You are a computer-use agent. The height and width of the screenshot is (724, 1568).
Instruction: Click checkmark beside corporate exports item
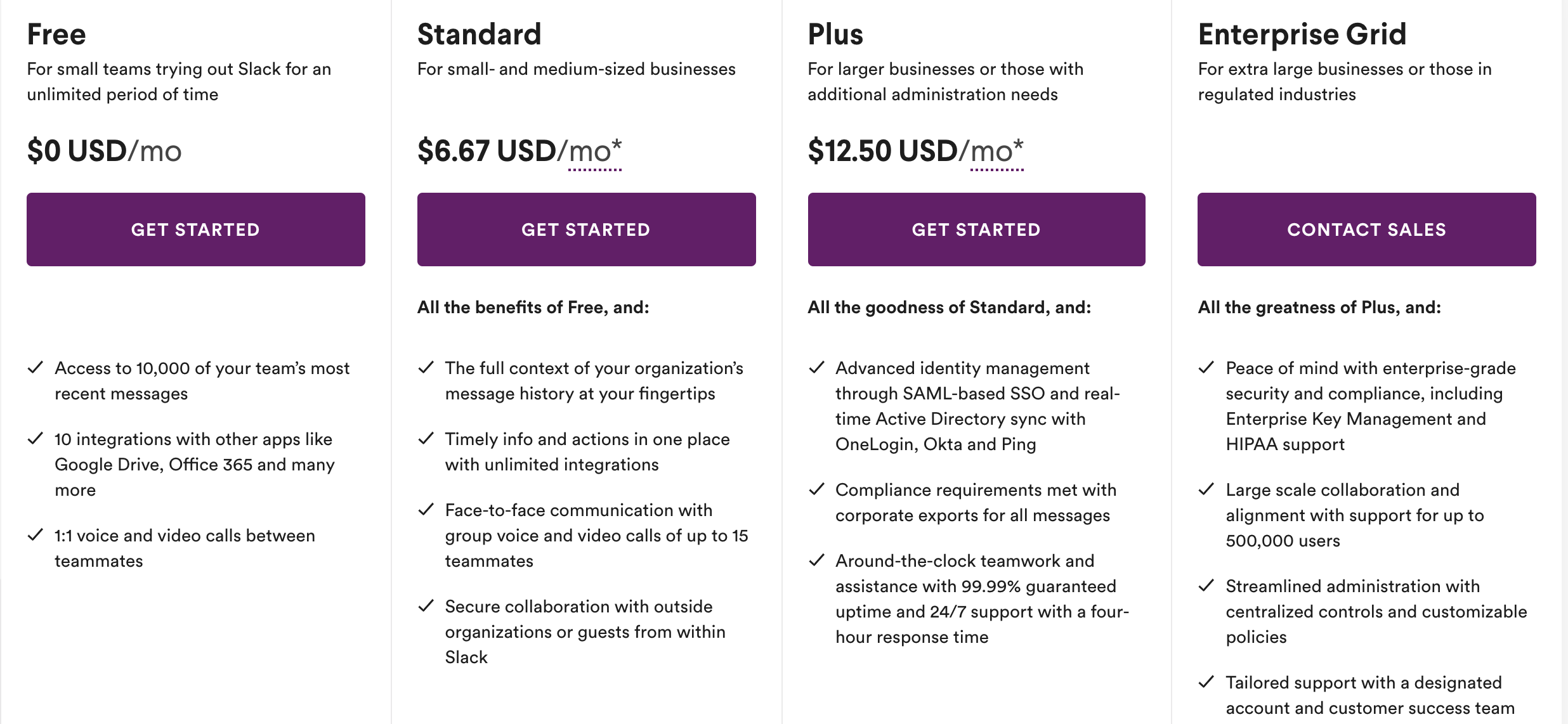[817, 489]
